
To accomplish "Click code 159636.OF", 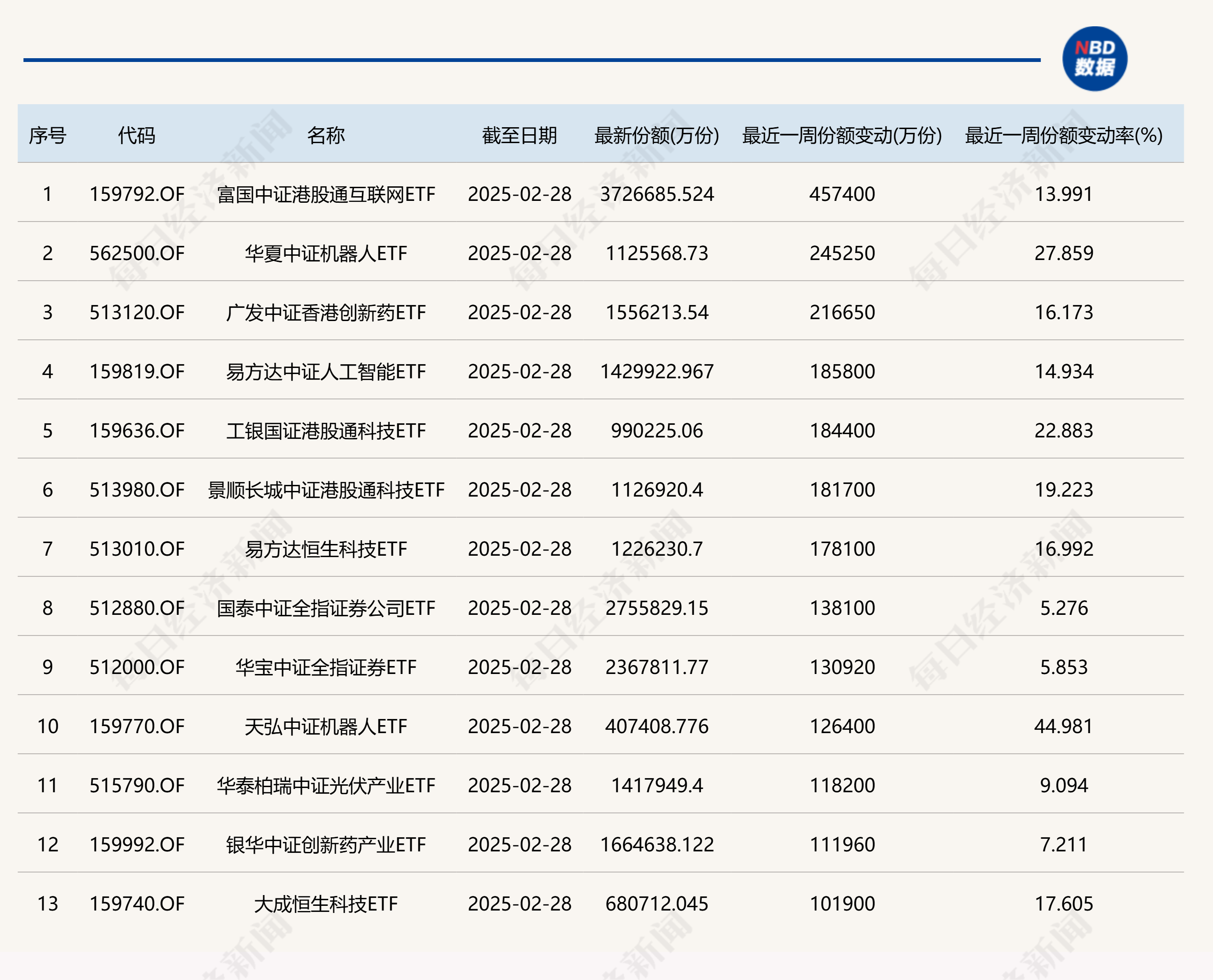I will pos(137,431).
